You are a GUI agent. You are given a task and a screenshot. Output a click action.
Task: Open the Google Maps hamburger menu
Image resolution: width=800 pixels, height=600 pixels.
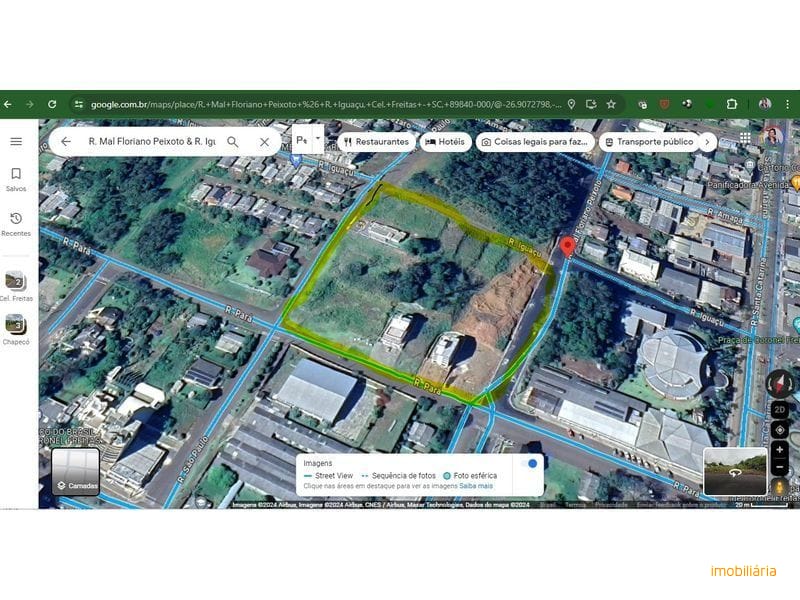pos(16,141)
